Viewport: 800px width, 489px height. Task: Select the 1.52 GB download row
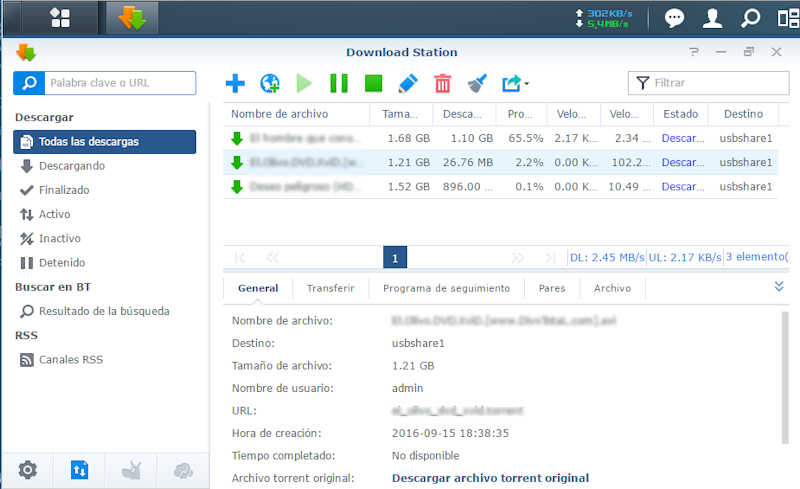pos(501,187)
